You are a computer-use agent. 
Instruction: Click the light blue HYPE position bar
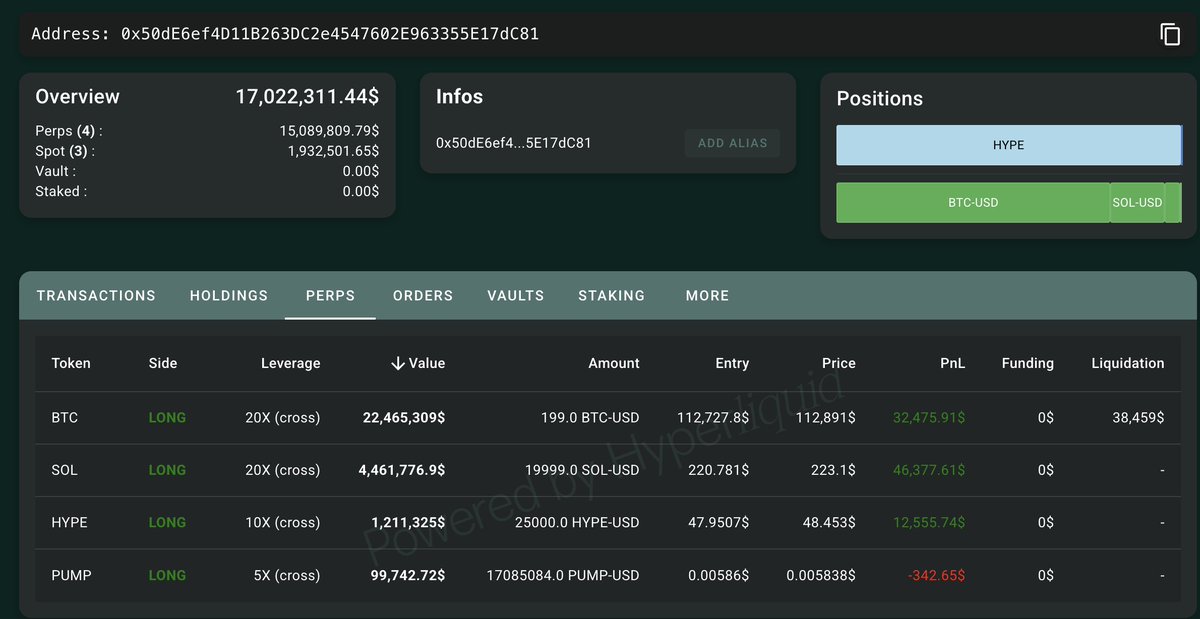click(1008, 145)
